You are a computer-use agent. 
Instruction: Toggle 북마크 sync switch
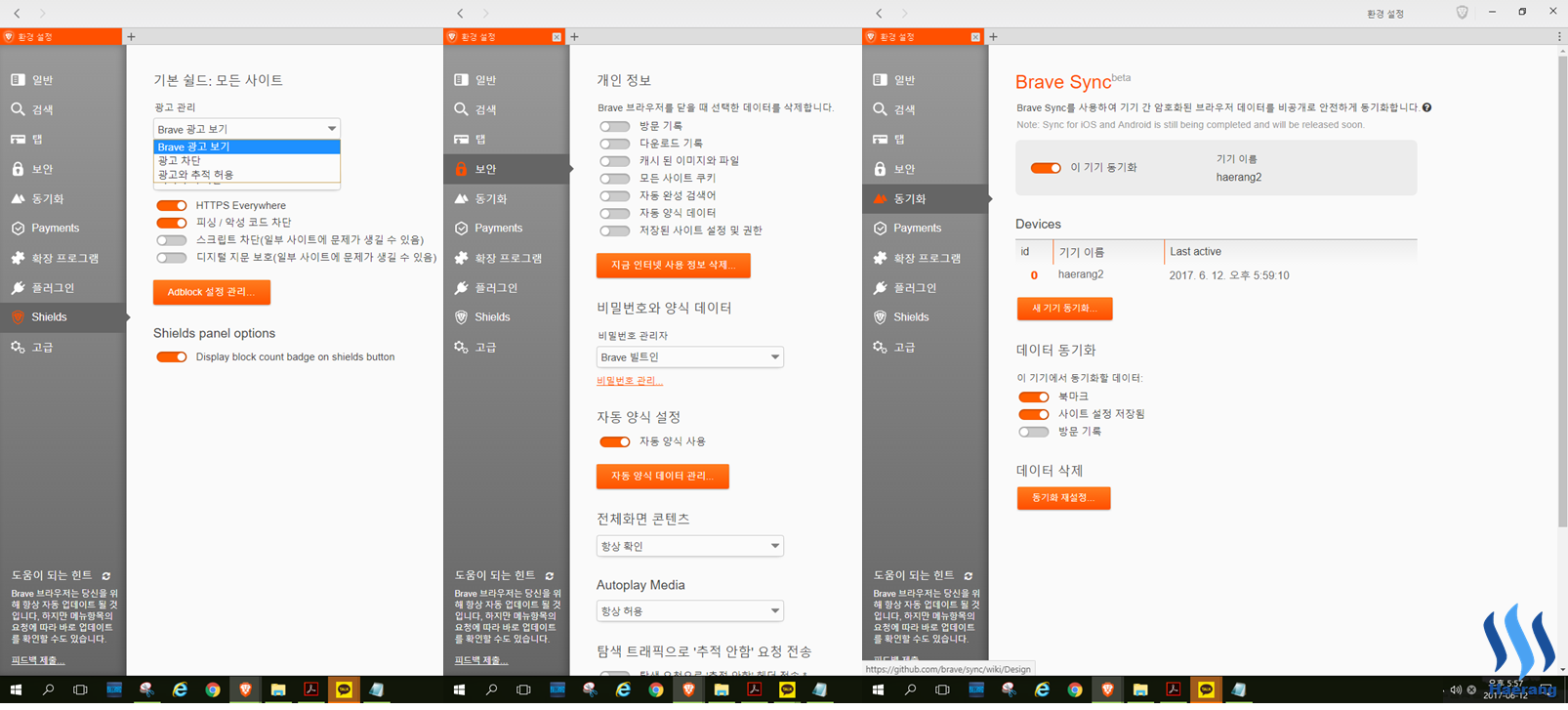click(1034, 397)
